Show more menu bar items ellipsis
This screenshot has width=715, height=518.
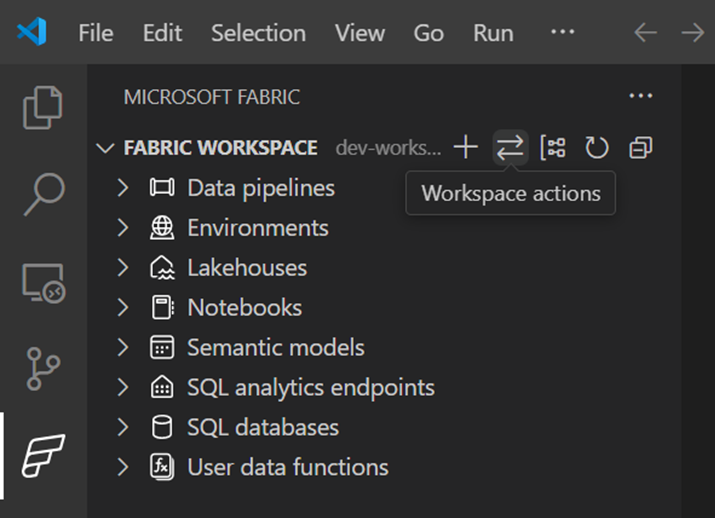coord(563,32)
